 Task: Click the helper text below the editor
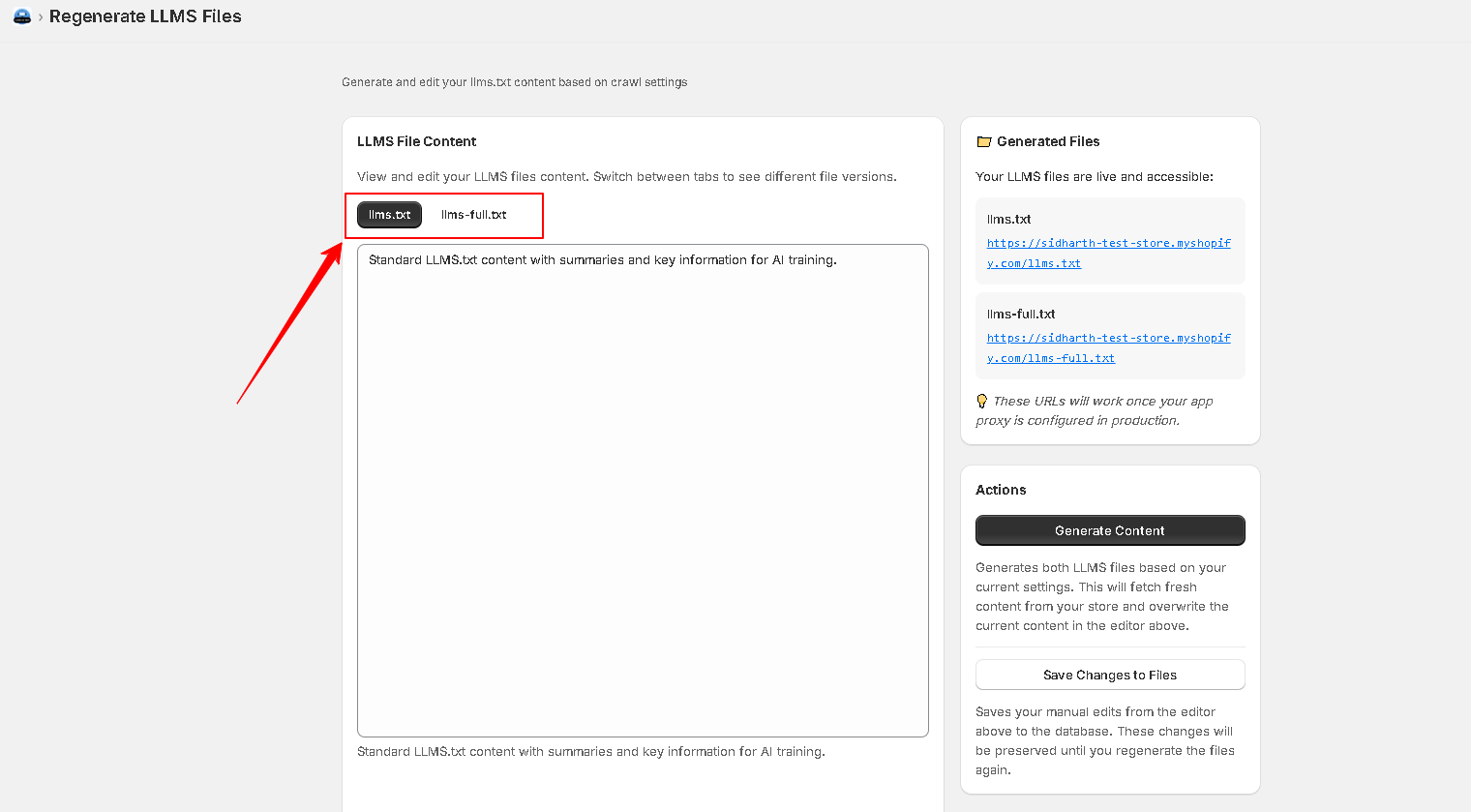pos(590,752)
